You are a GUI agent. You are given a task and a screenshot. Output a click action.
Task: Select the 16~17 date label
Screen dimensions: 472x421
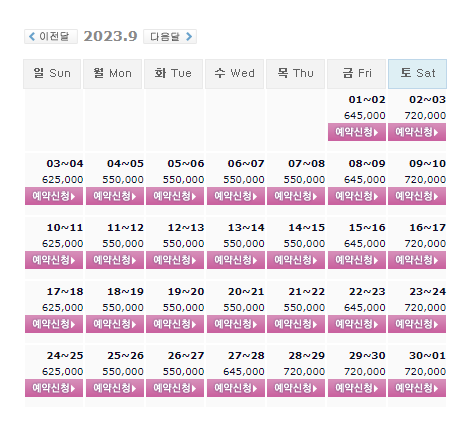coord(427,227)
